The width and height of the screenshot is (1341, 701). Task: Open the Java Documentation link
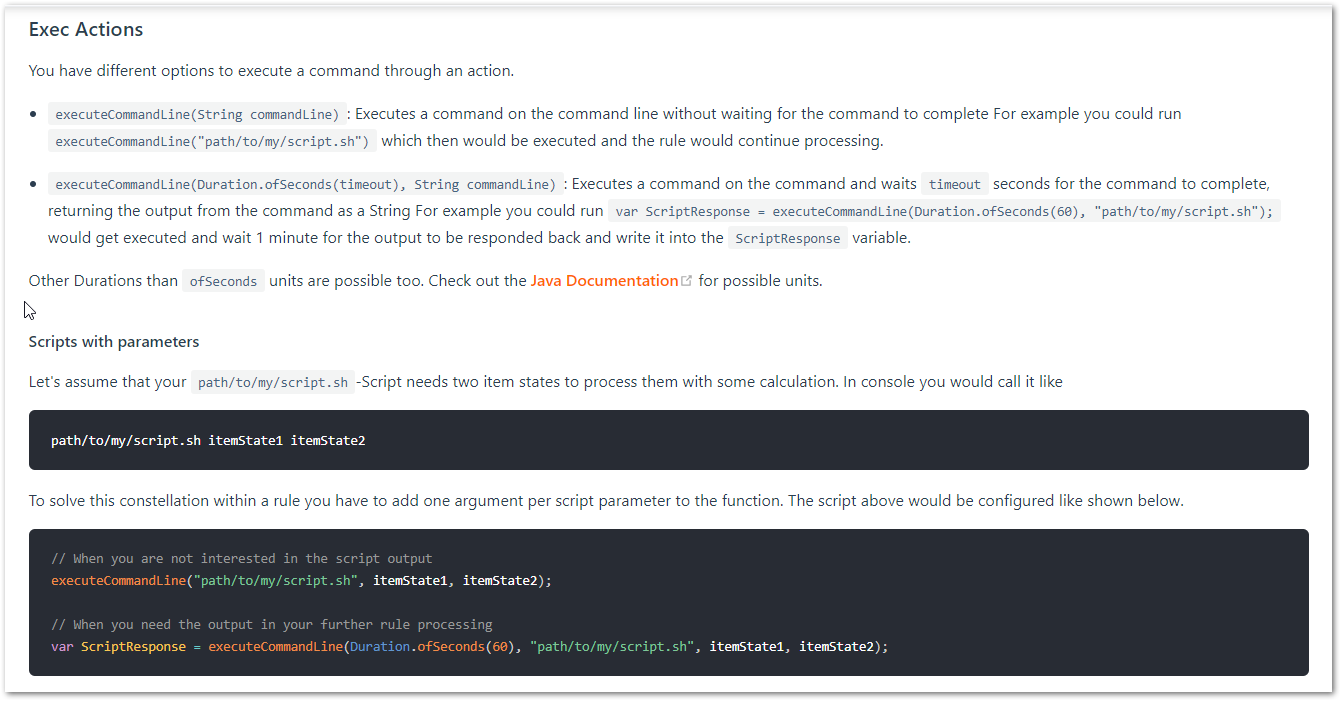coord(604,281)
